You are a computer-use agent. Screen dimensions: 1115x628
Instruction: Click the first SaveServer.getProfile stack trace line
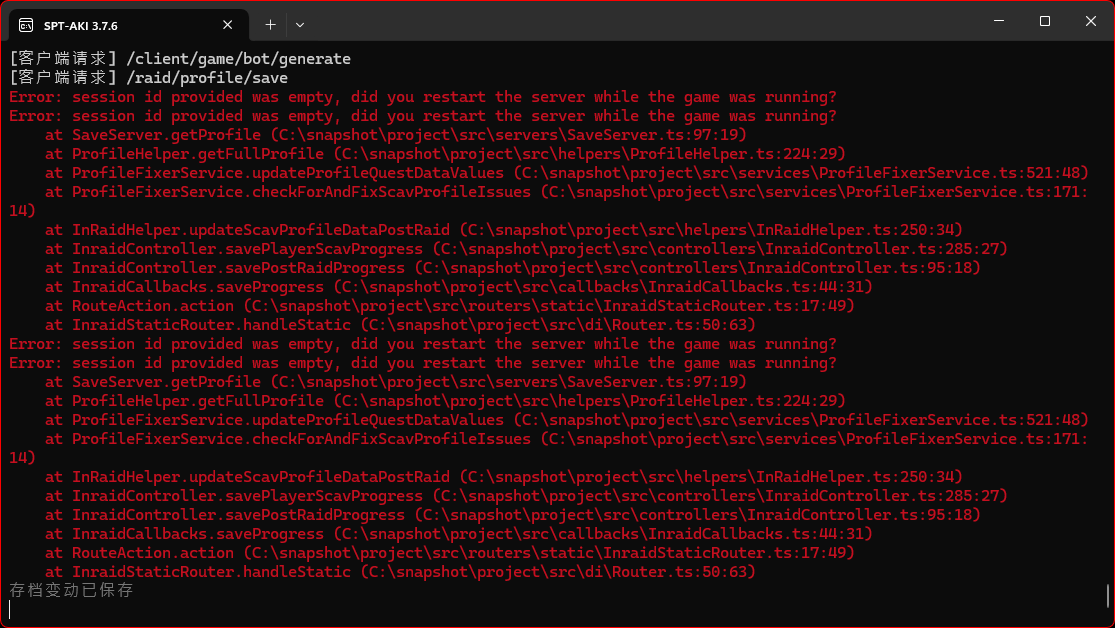point(395,135)
